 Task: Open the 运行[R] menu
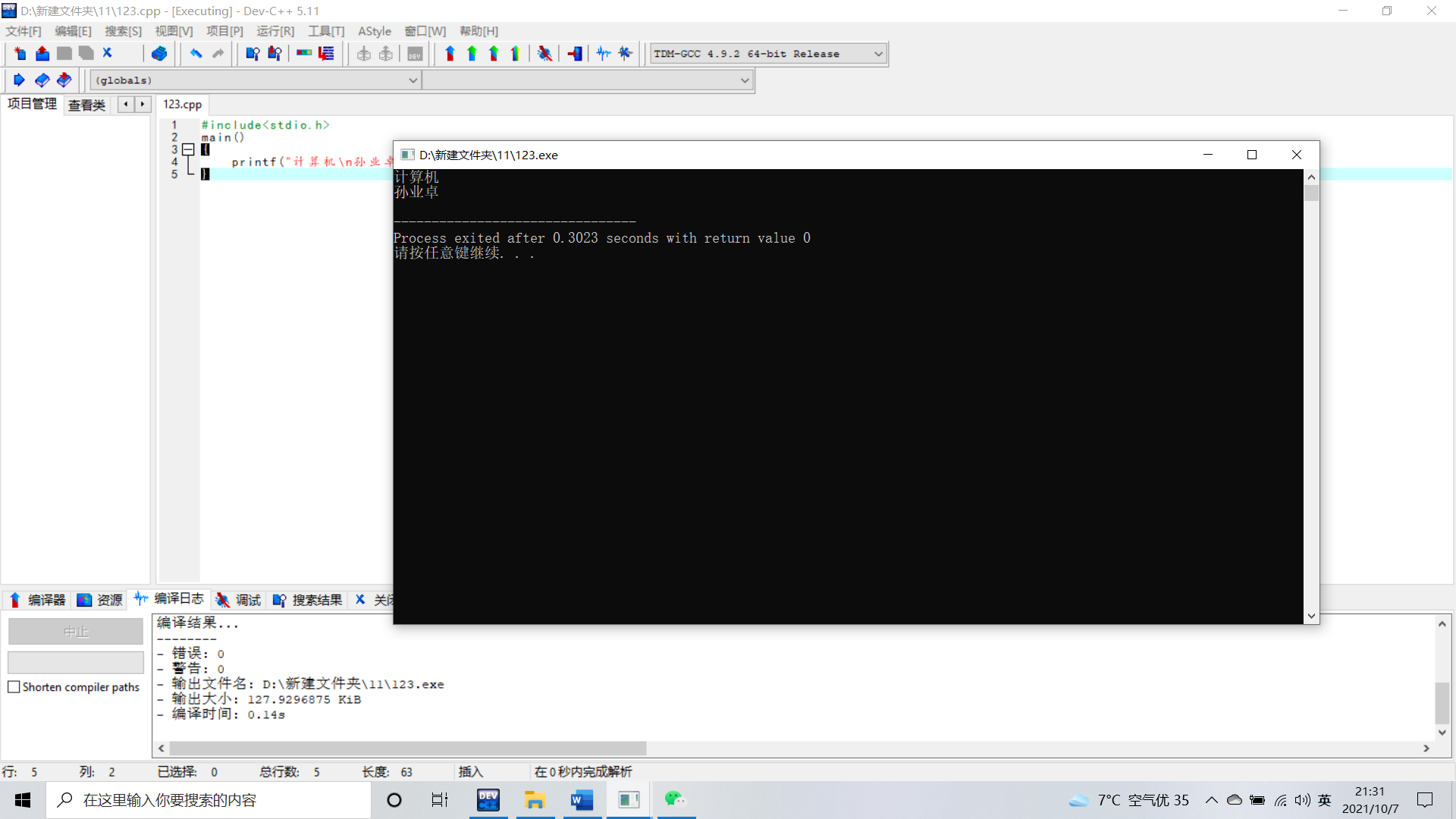point(275,31)
